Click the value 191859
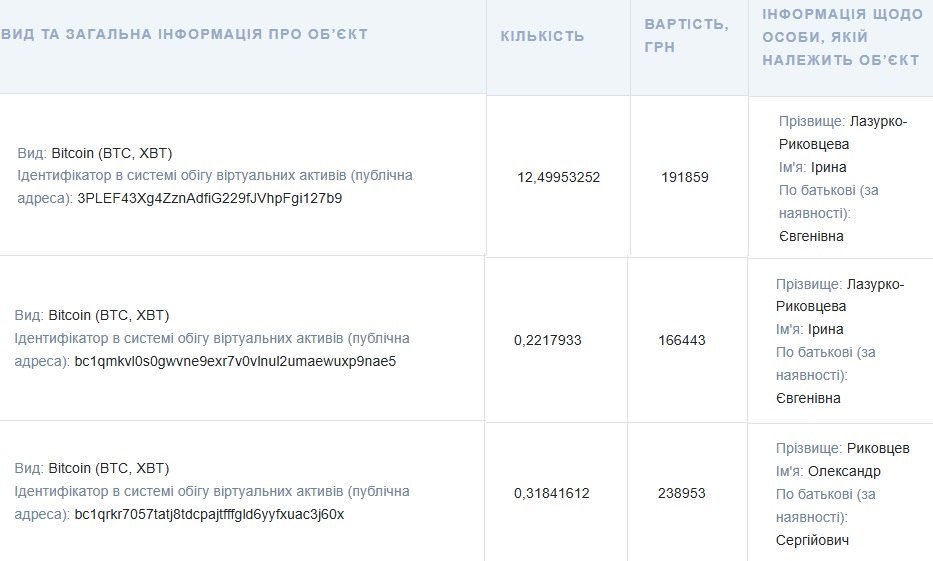 pos(684,177)
